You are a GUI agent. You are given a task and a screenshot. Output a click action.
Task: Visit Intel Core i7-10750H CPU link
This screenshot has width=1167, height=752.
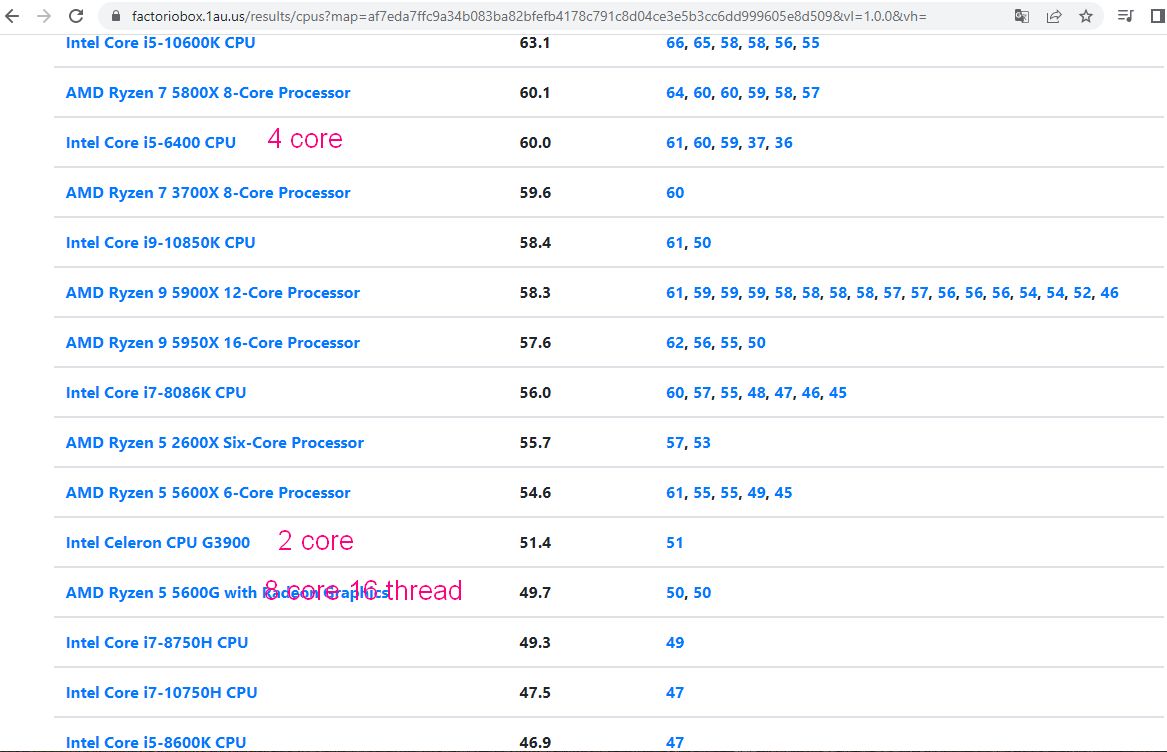click(x=162, y=692)
